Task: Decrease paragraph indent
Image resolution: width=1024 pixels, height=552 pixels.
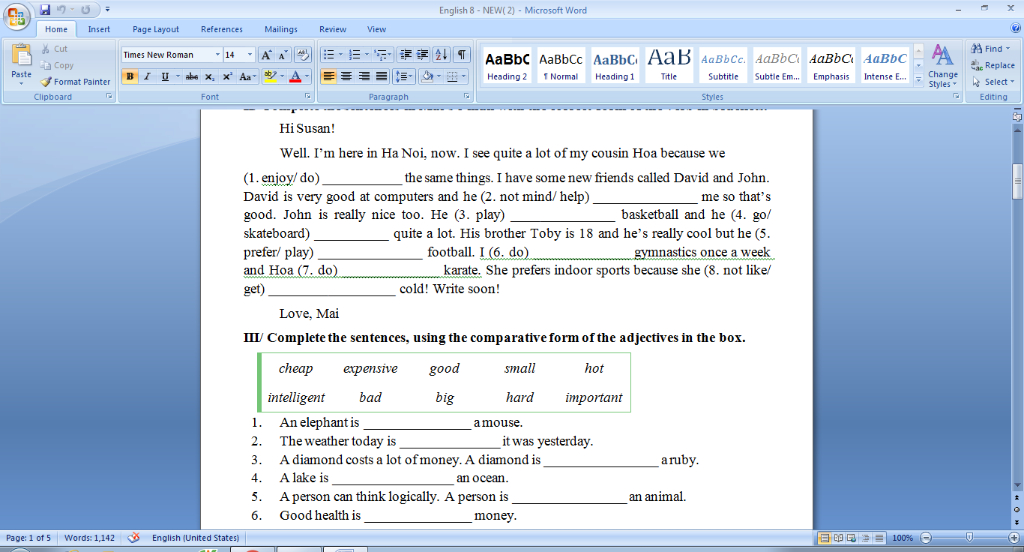Action: 405,55
